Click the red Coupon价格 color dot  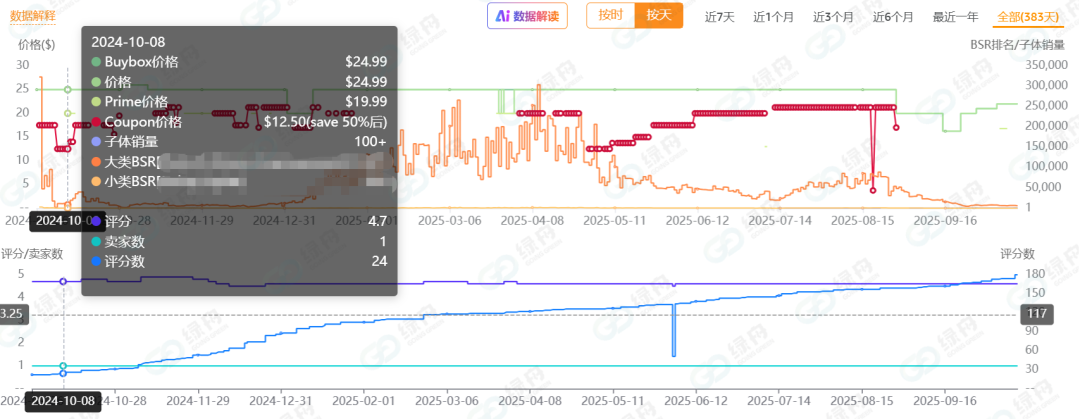96,122
